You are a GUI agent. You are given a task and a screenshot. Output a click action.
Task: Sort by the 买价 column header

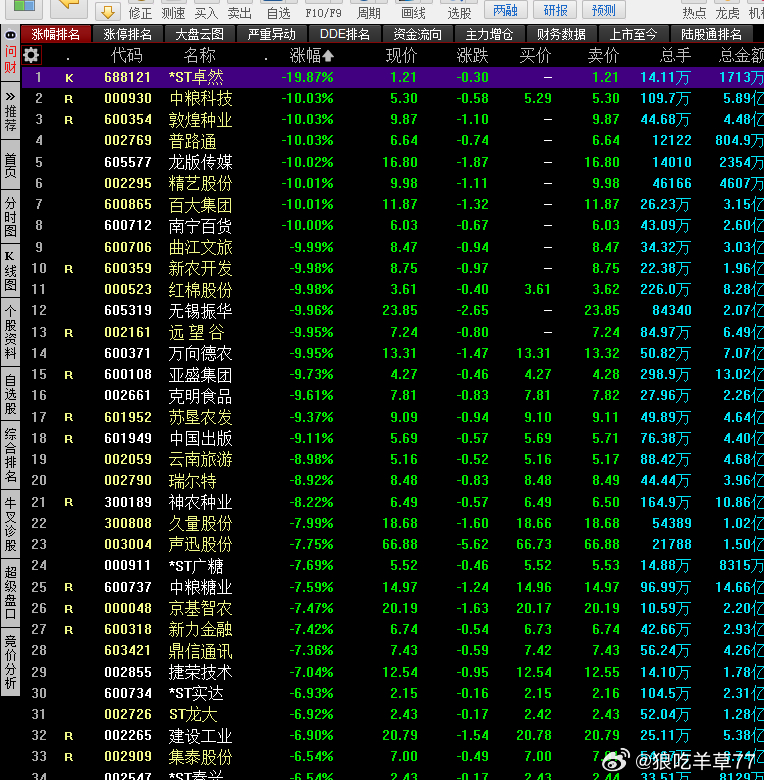point(535,55)
